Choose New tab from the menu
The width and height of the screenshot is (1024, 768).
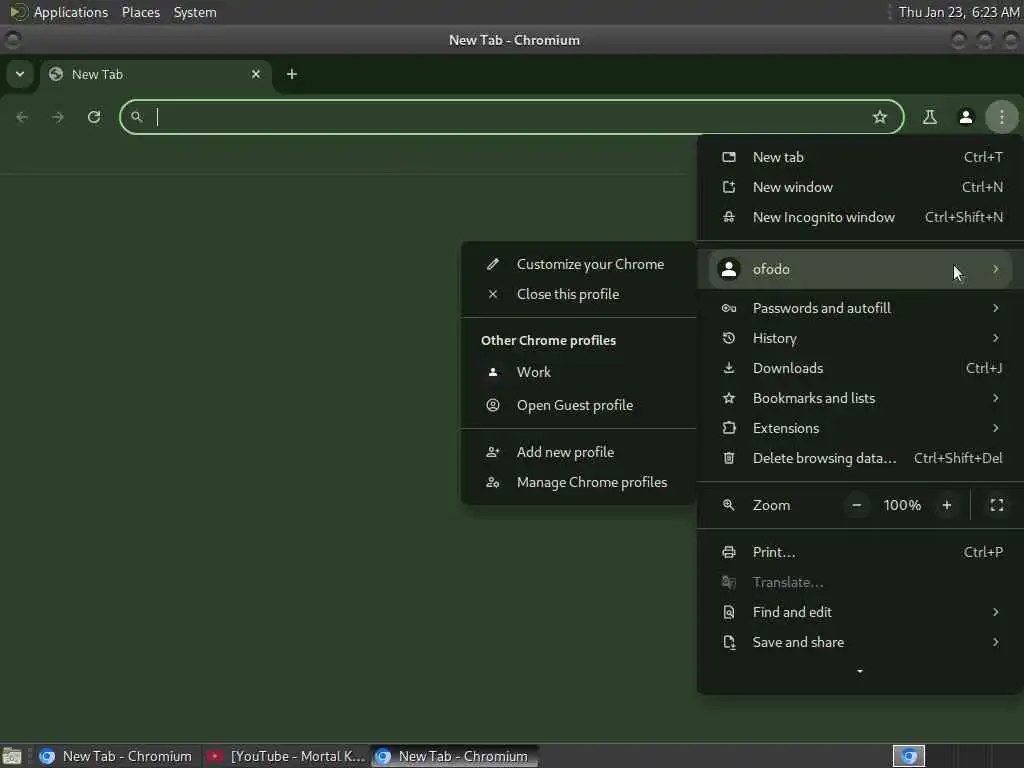tap(861, 157)
